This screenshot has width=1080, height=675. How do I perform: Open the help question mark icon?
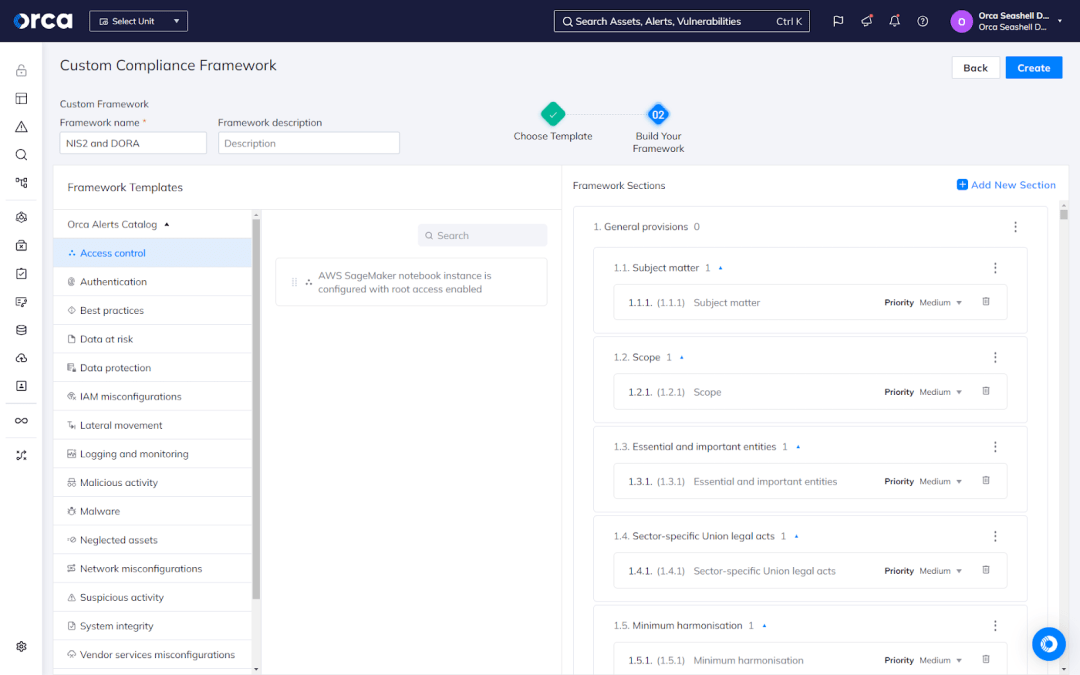(922, 21)
